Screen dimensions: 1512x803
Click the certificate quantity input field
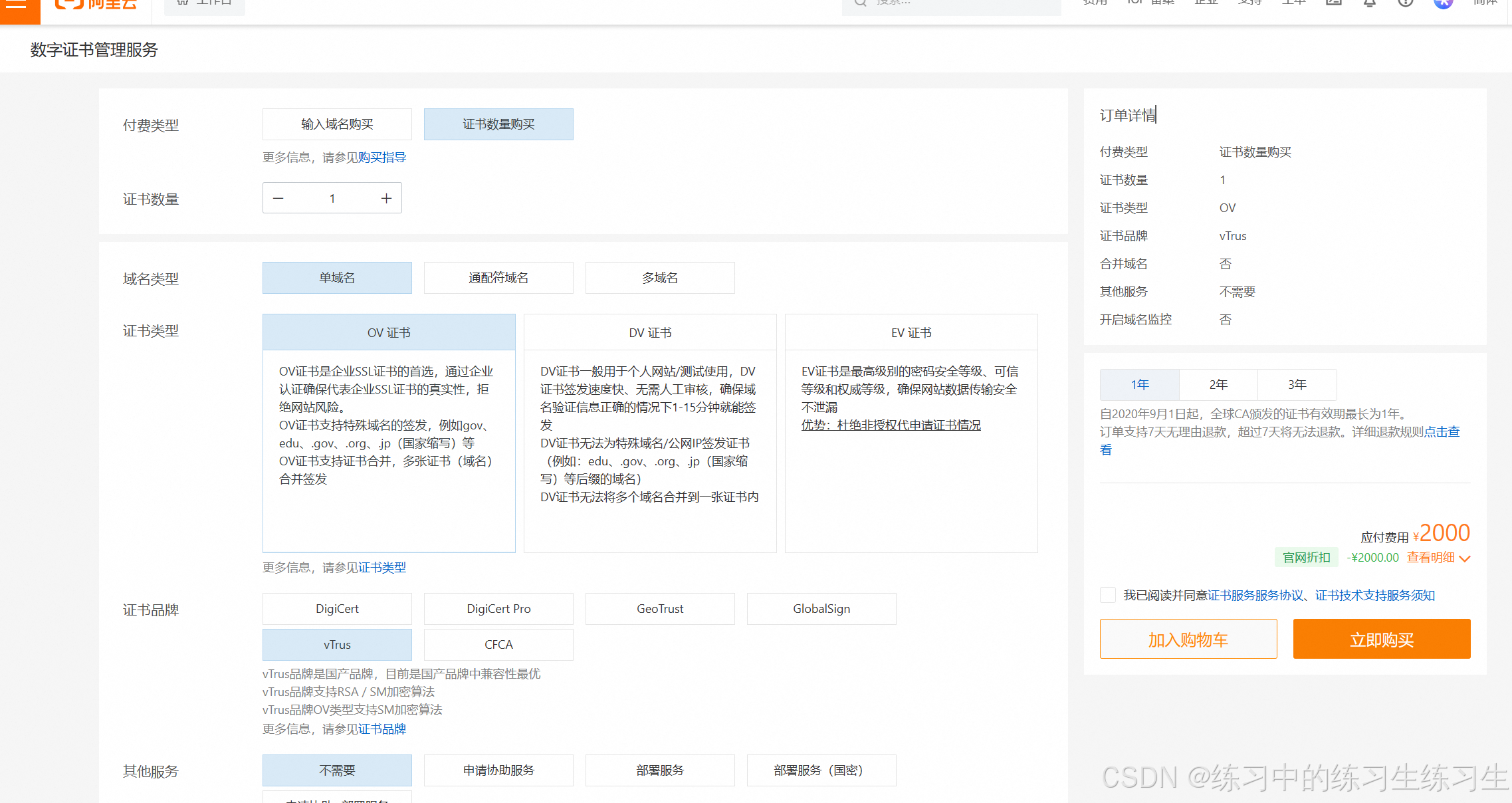332,199
